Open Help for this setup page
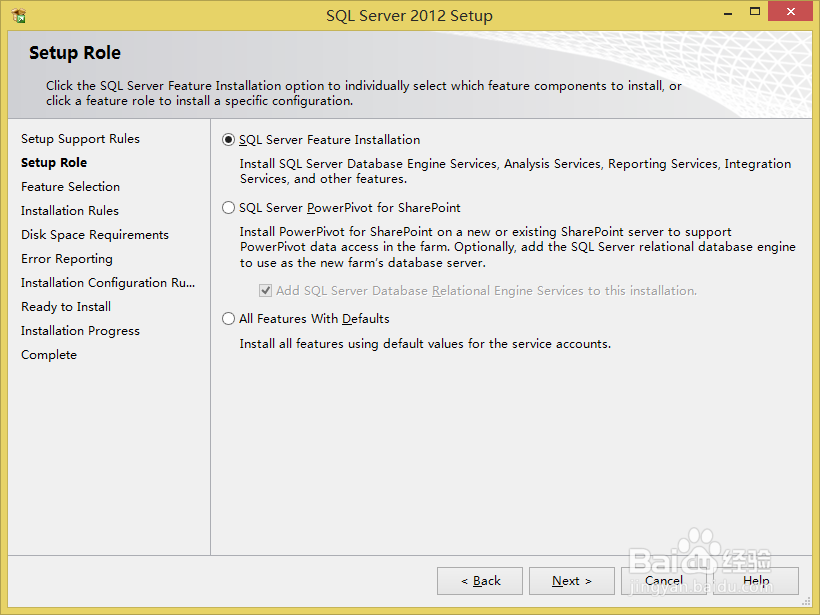The width and height of the screenshot is (820, 615). (x=757, y=580)
